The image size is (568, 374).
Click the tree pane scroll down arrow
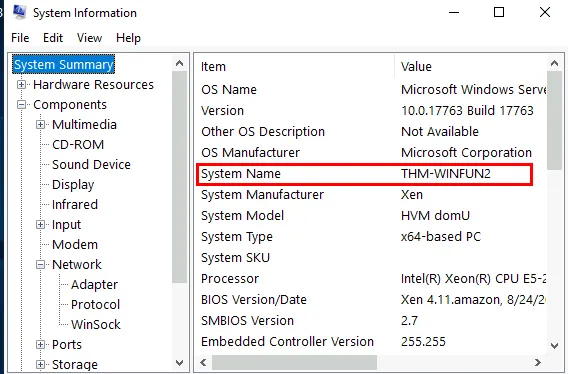click(179, 362)
